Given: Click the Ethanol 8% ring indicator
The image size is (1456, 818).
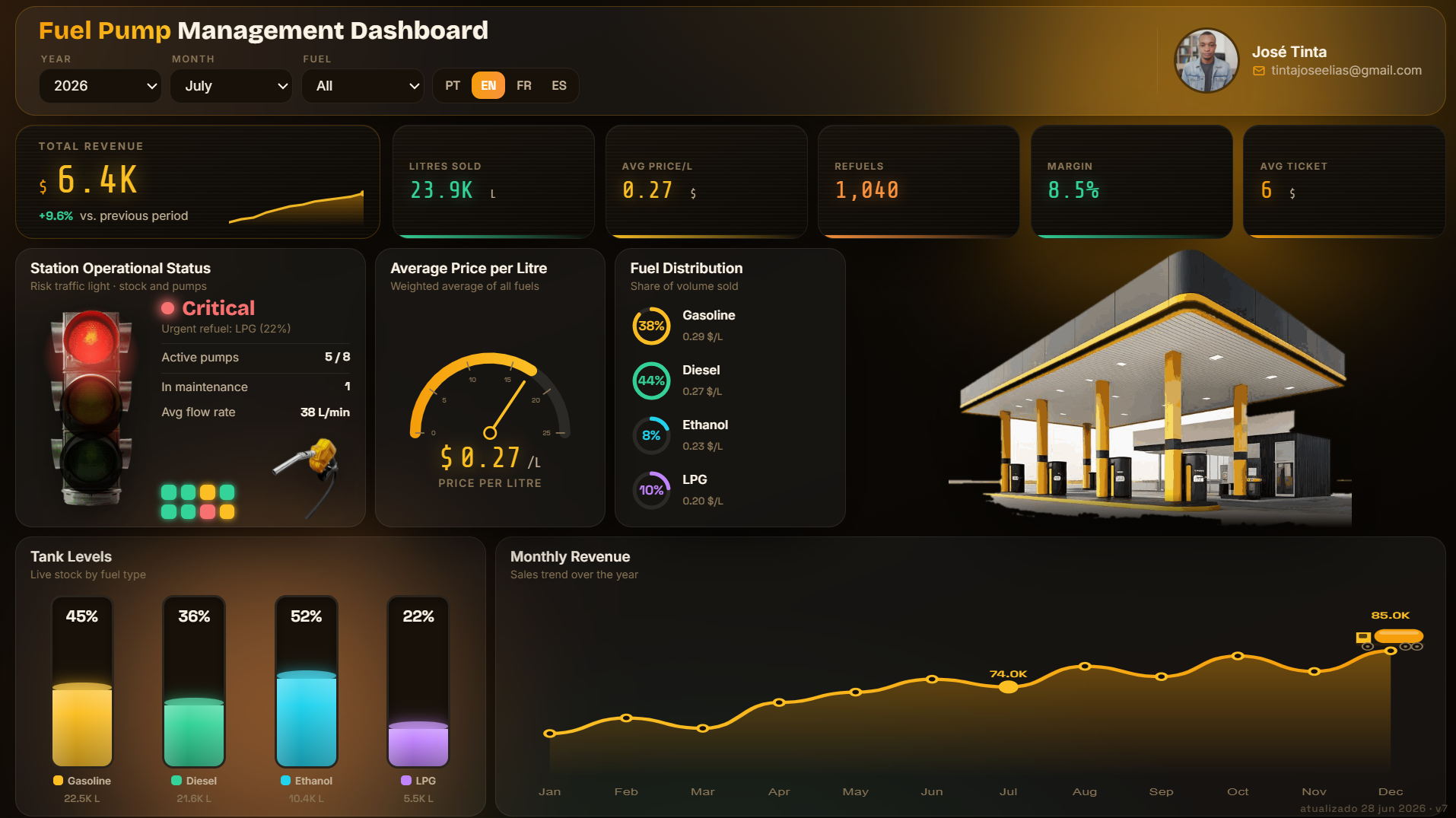Looking at the screenshot, I should point(651,435).
